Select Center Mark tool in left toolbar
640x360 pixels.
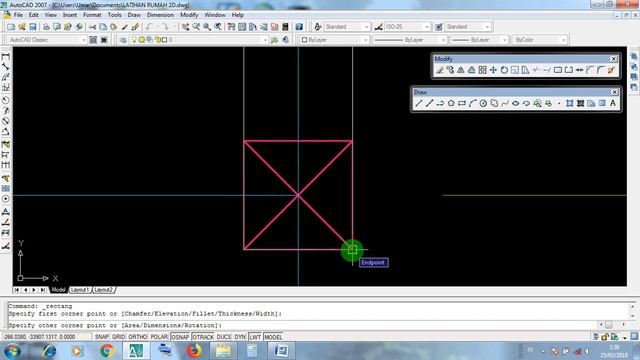tap(6, 199)
